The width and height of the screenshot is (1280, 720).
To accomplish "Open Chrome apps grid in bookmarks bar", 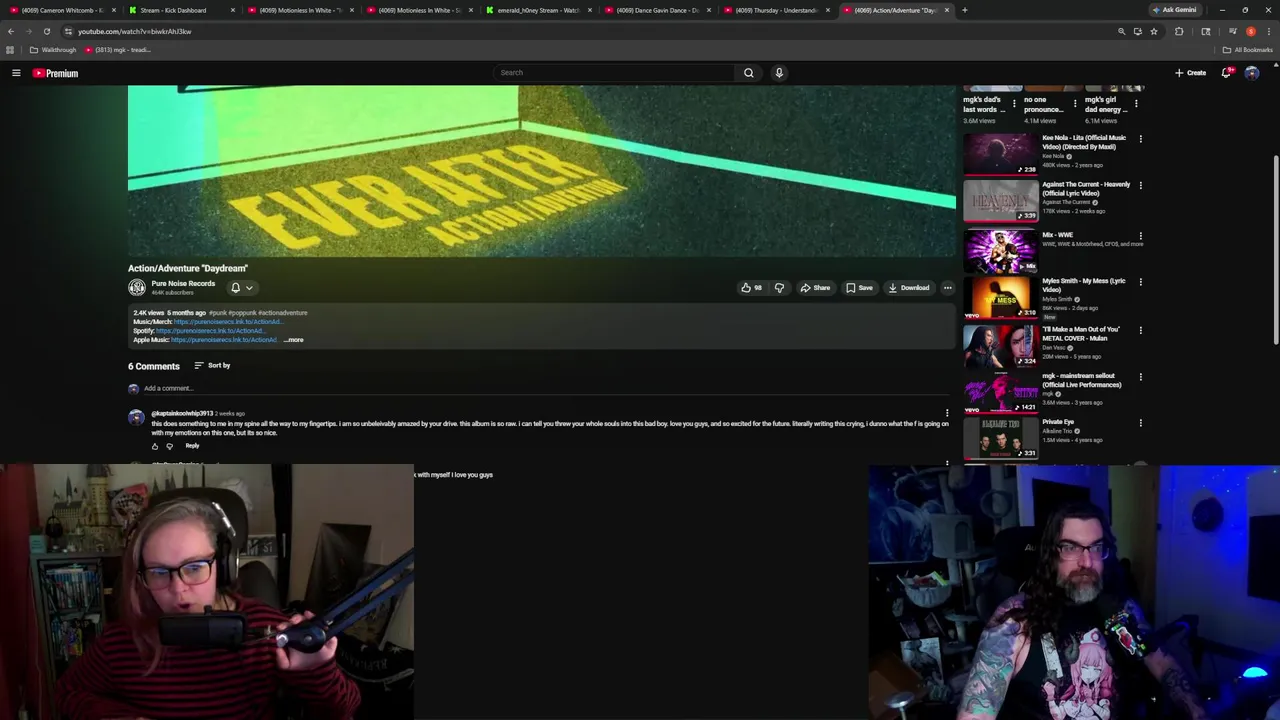I will [x=10, y=50].
